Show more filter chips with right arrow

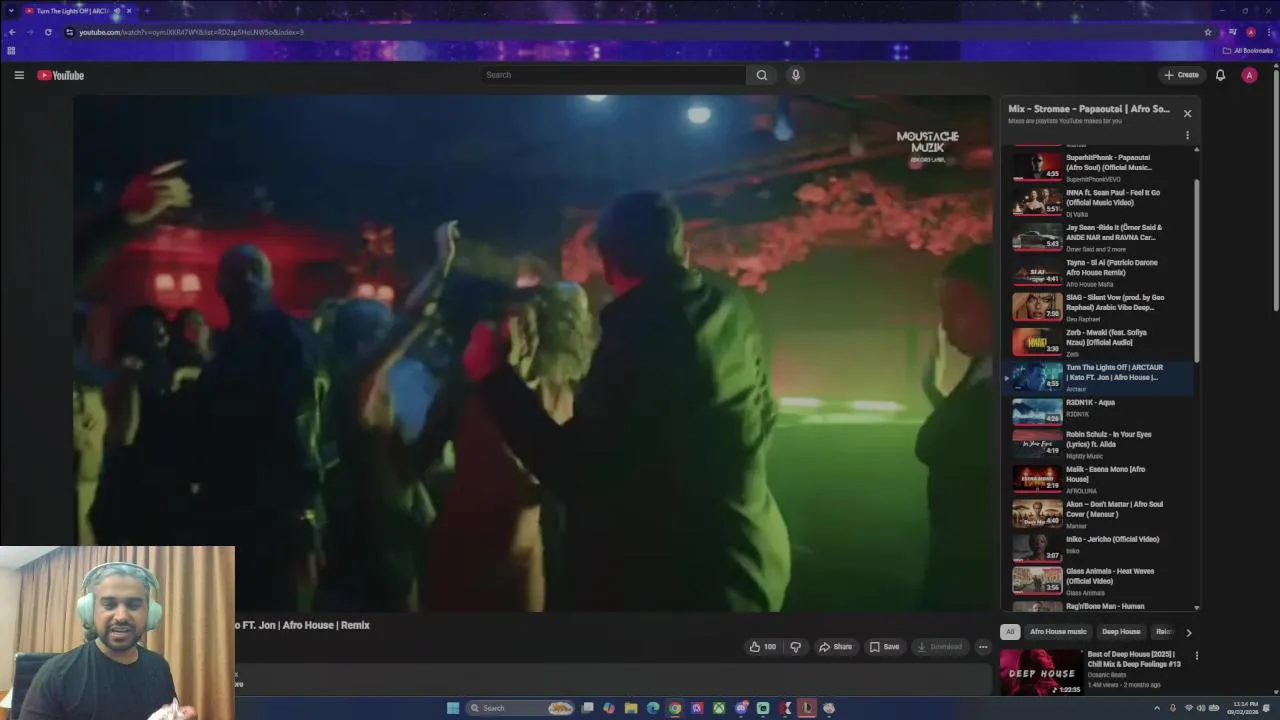[x=1188, y=632]
